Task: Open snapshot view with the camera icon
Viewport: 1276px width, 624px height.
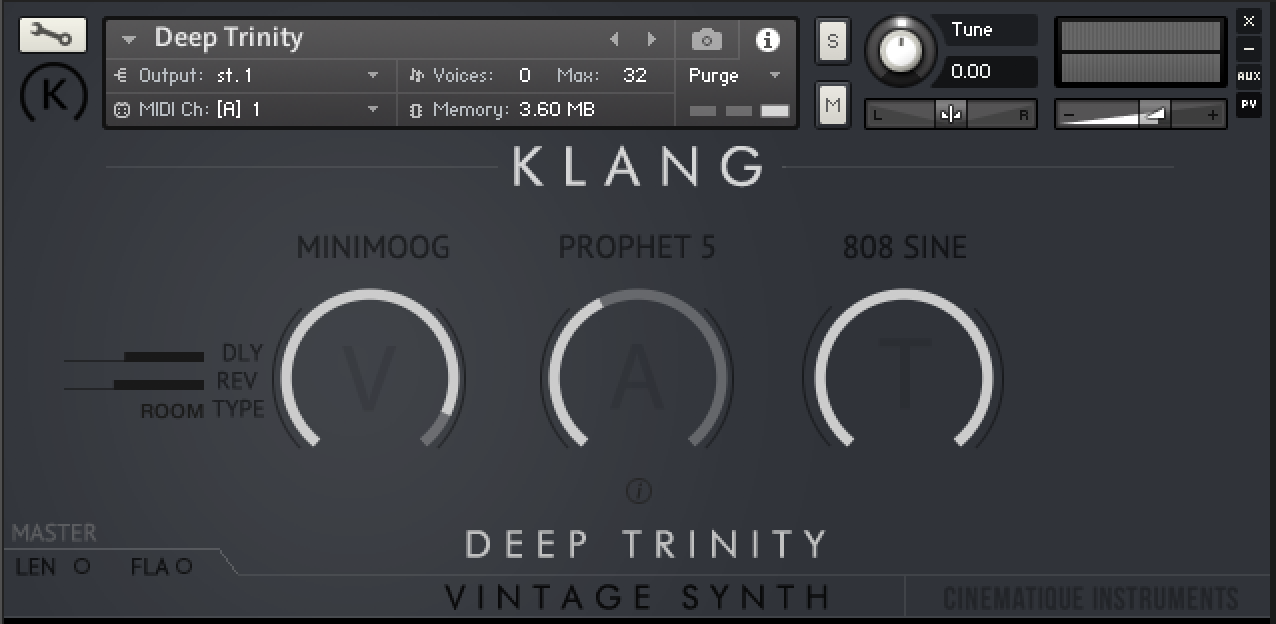Action: point(707,40)
